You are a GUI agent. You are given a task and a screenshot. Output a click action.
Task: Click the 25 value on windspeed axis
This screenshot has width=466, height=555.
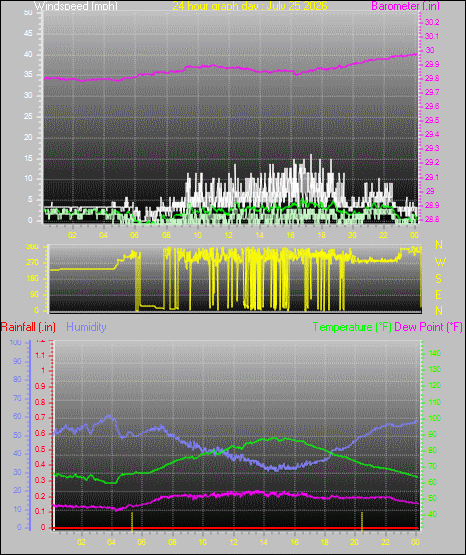[x=28, y=116]
